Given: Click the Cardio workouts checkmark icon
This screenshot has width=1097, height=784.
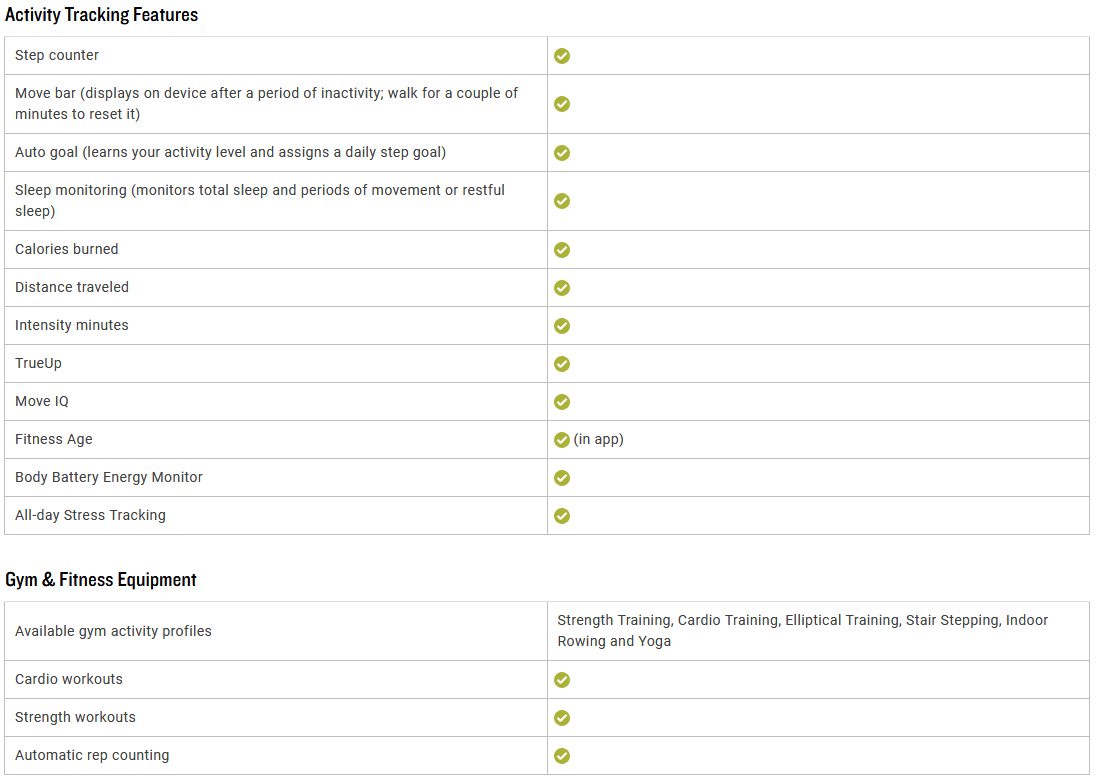Looking at the screenshot, I should point(562,680).
